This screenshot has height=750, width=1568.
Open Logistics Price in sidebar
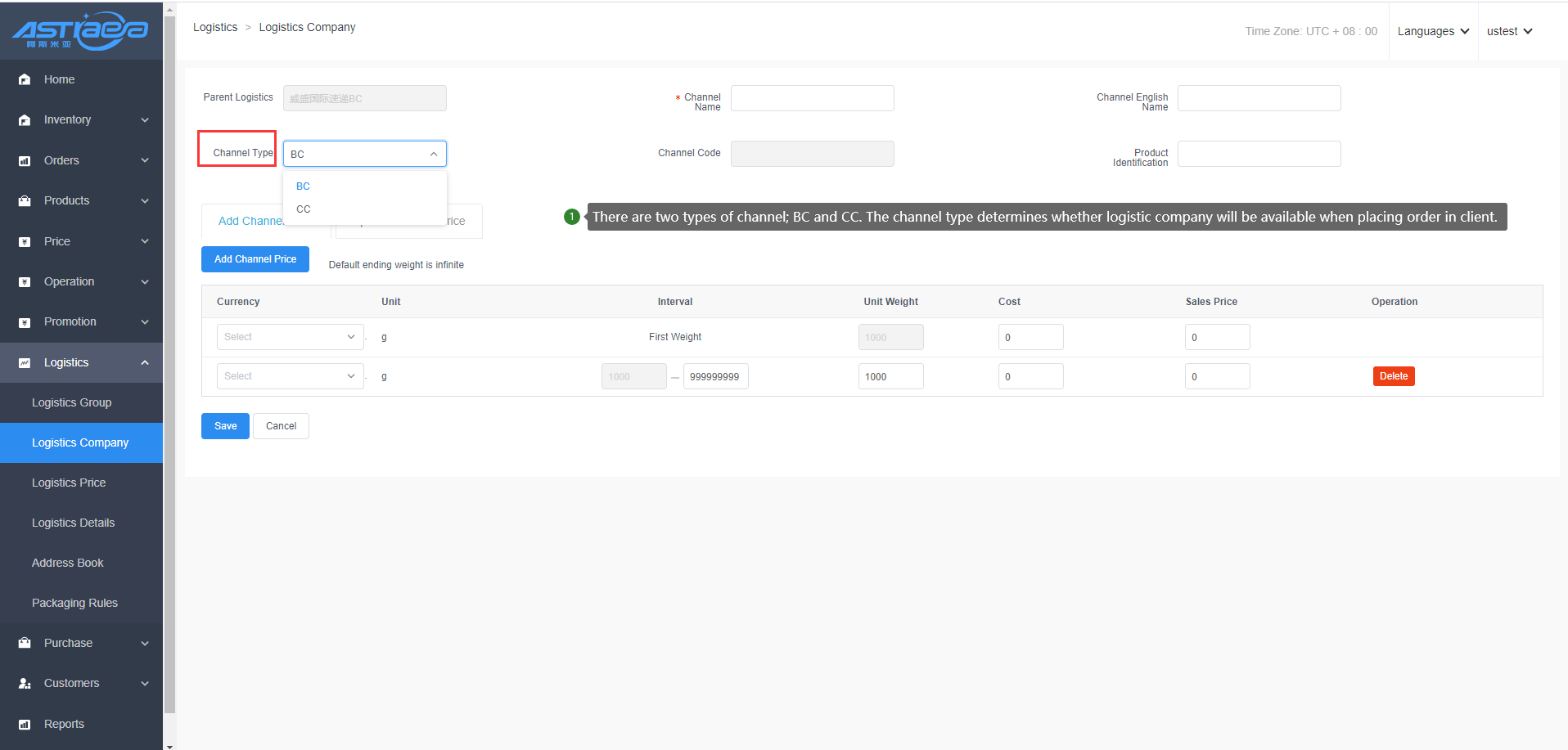[x=69, y=483]
